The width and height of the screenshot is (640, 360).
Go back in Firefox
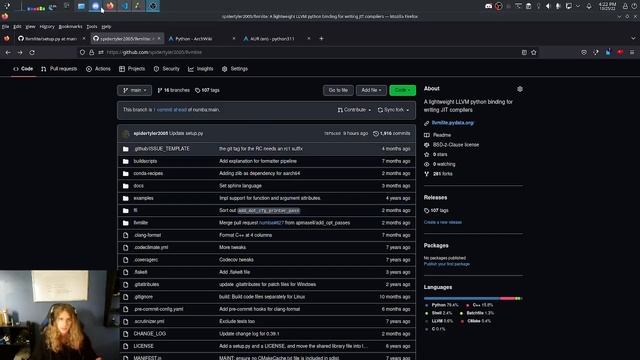tap(8, 52)
